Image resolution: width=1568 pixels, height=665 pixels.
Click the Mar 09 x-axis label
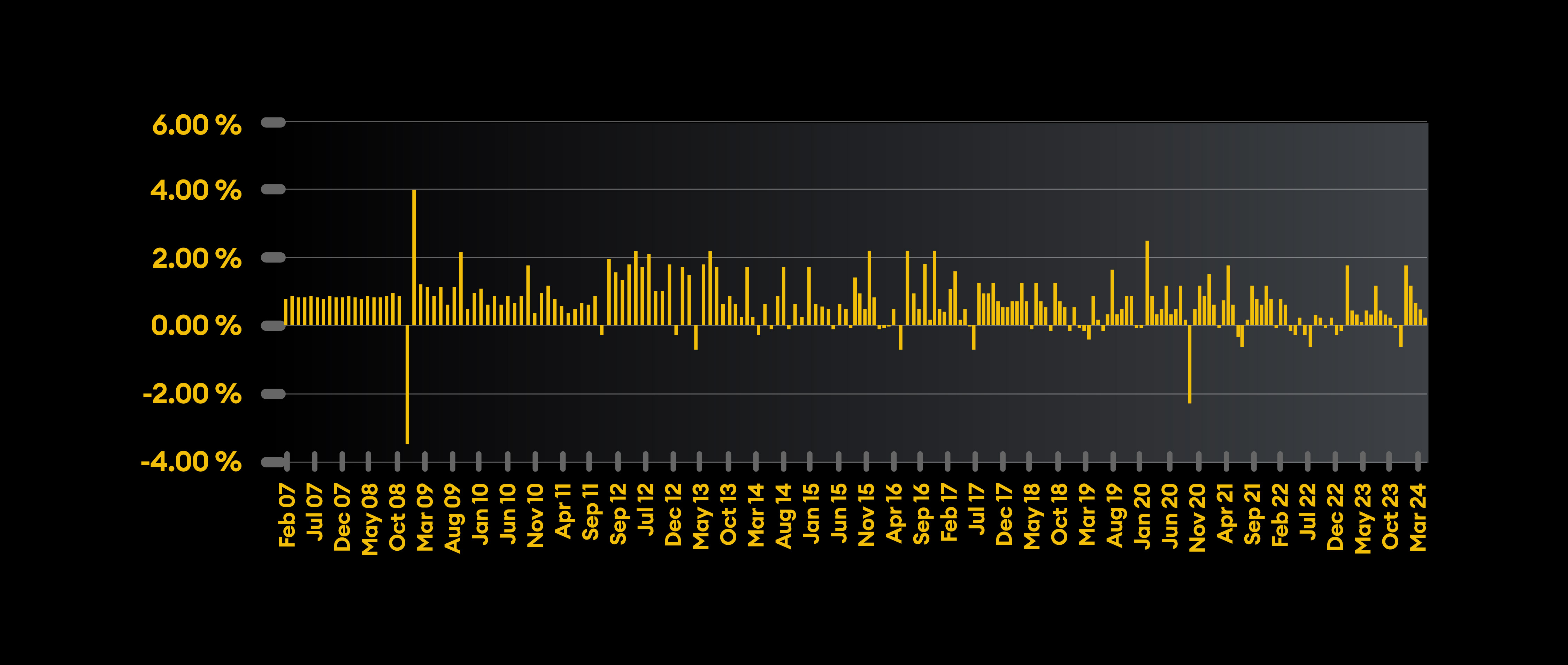425,517
